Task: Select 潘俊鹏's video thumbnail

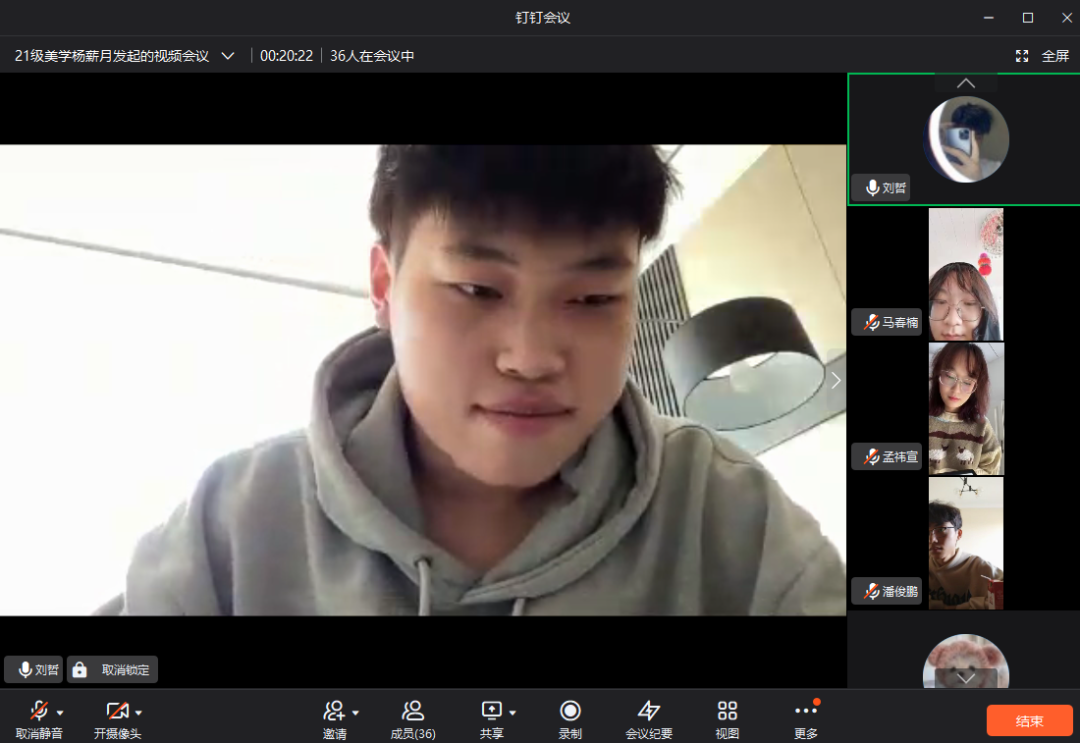Action: point(965,543)
